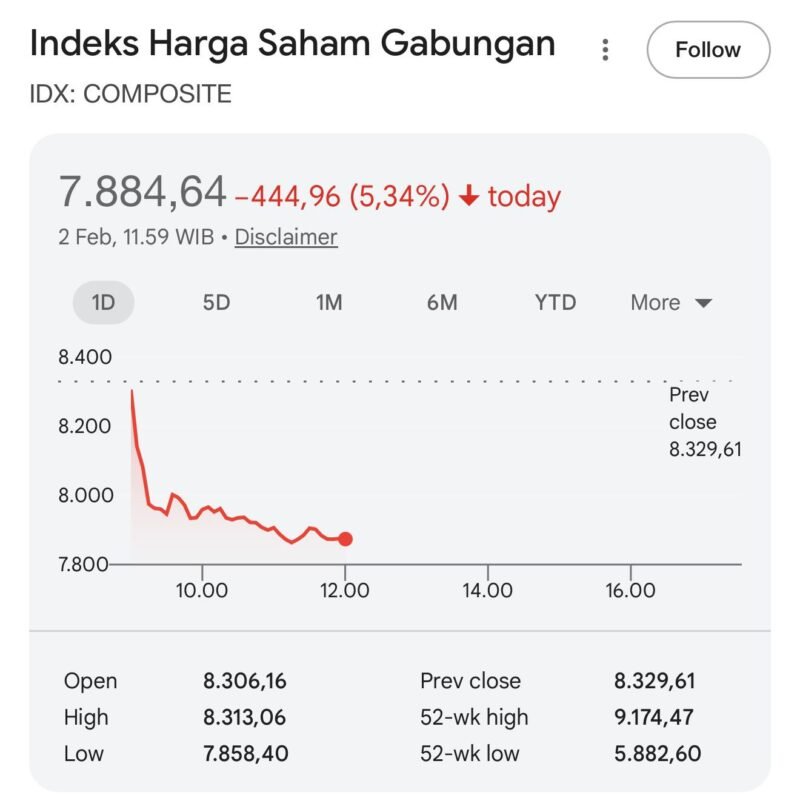Switch to the 1M chart range
800x812 pixels.
329,302
